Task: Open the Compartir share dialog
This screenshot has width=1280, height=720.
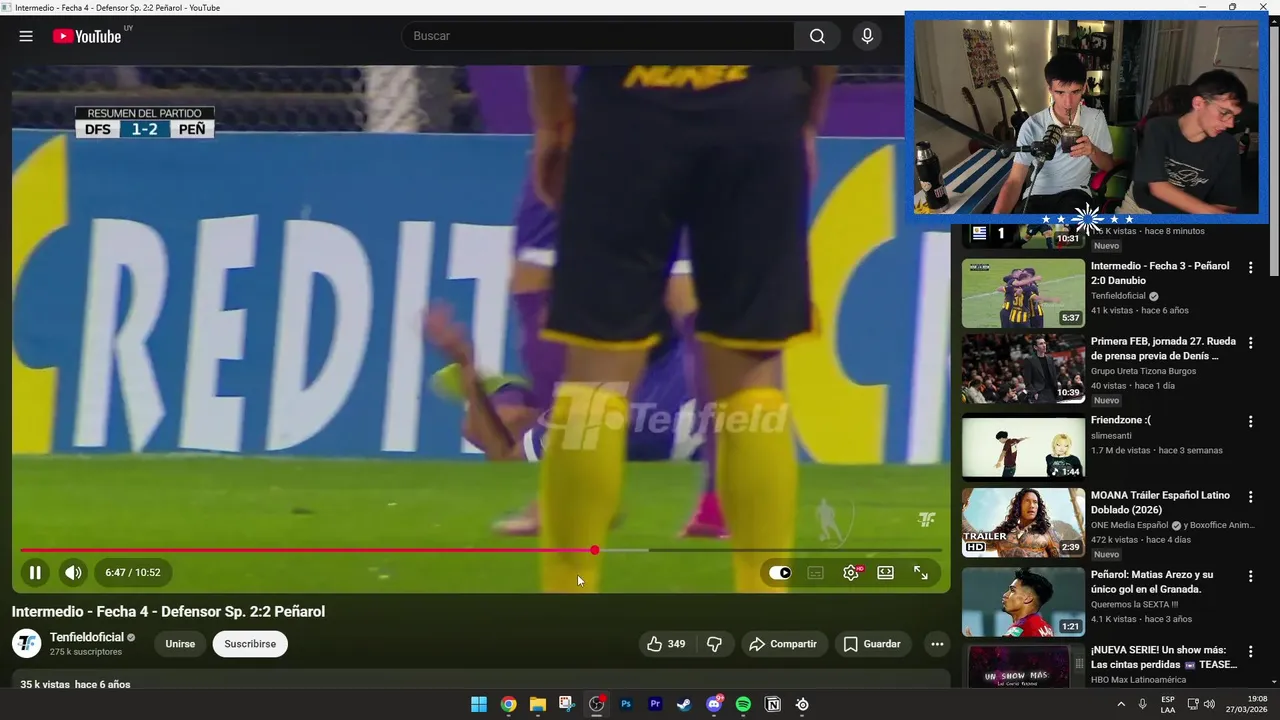Action: (x=783, y=644)
